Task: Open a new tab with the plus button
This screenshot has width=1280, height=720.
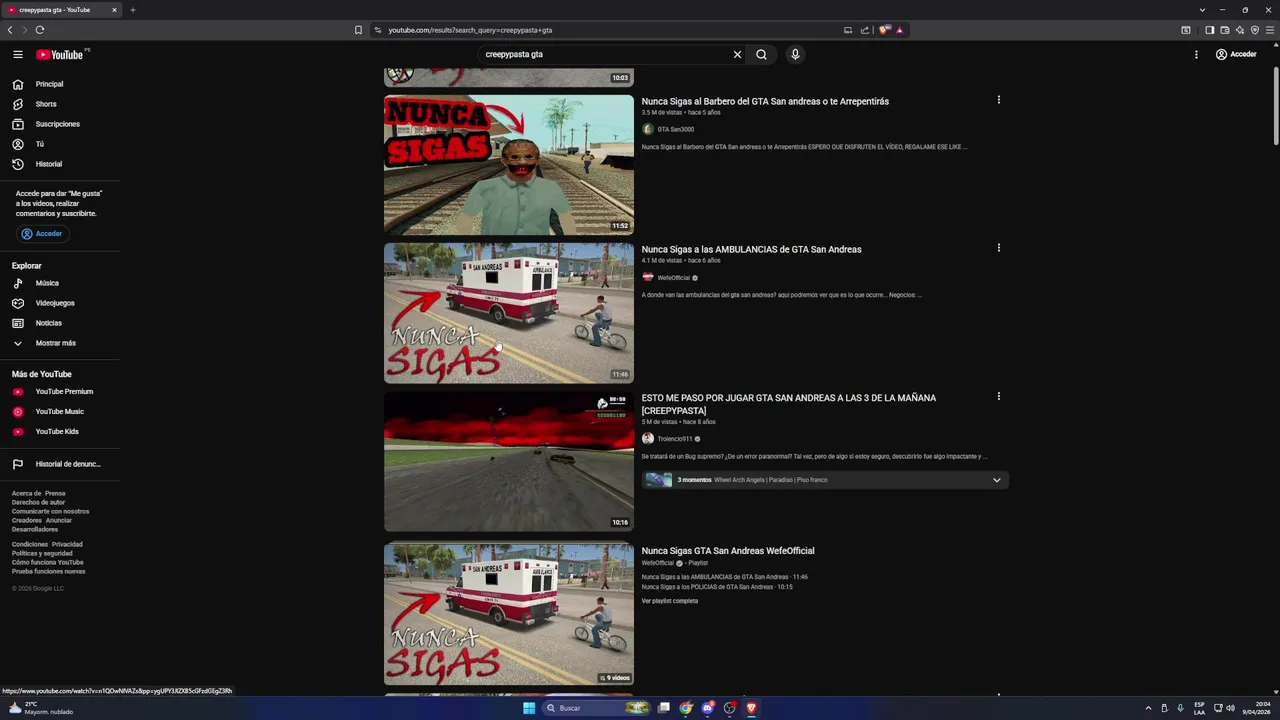Action: 132,10
